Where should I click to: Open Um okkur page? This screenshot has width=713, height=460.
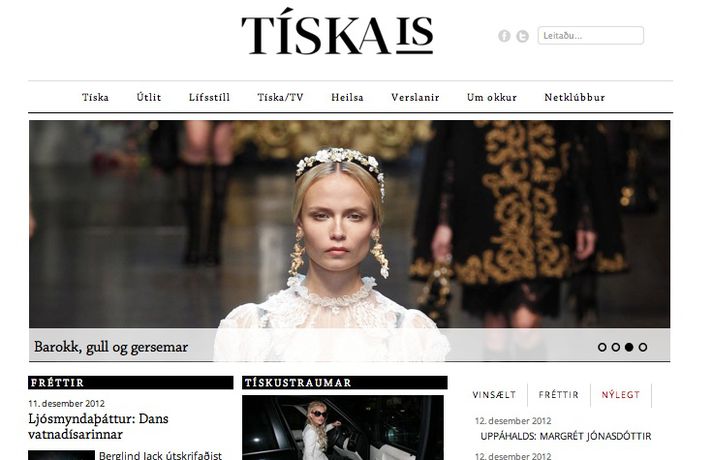click(x=492, y=97)
